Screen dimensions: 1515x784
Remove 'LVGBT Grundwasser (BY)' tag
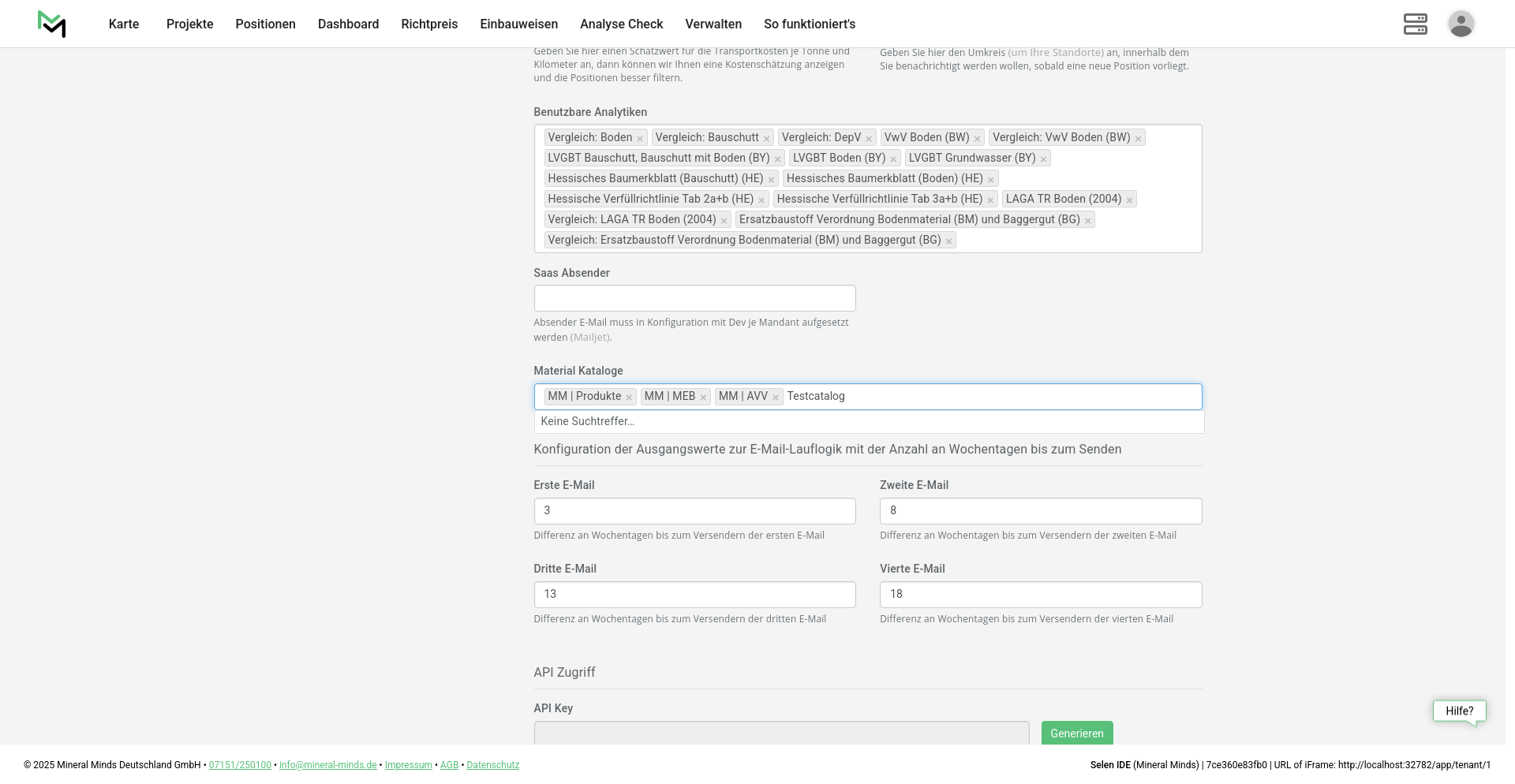(x=1043, y=159)
